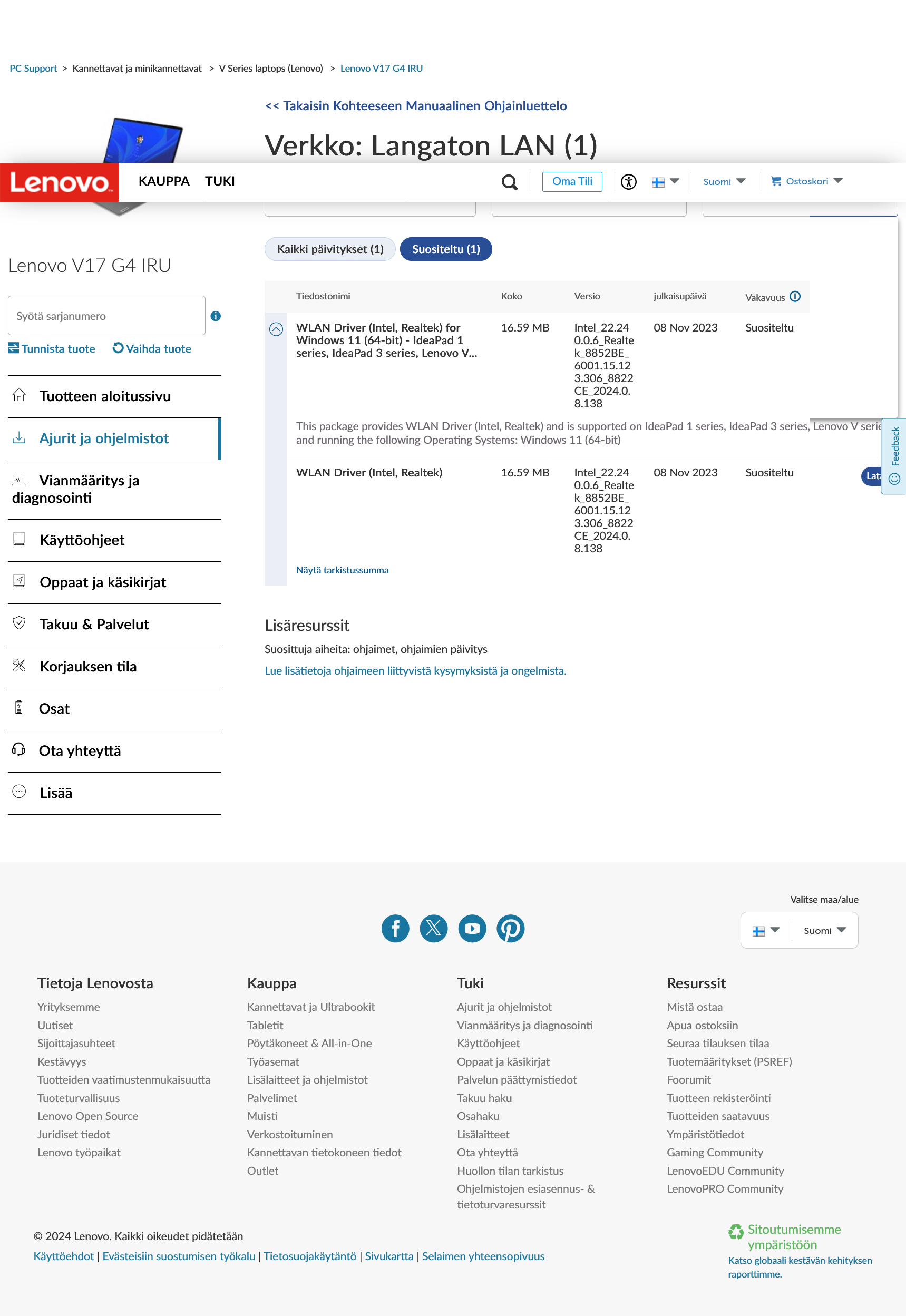This screenshot has height=1316, width=906.
Task: Open the Sitoutumisemme ympäristöön link
Action: coord(794,1237)
